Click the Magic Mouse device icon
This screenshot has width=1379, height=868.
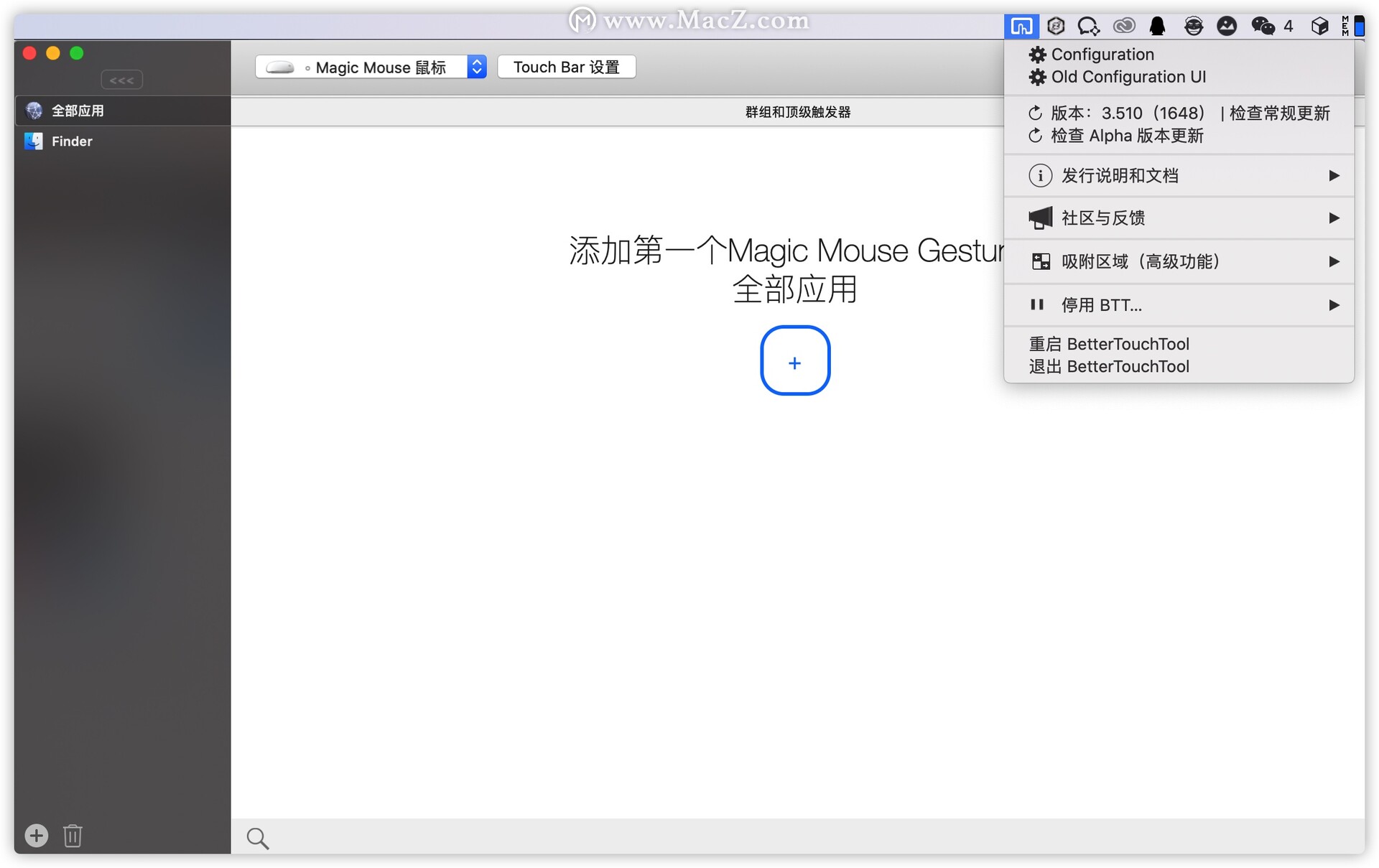[x=280, y=67]
